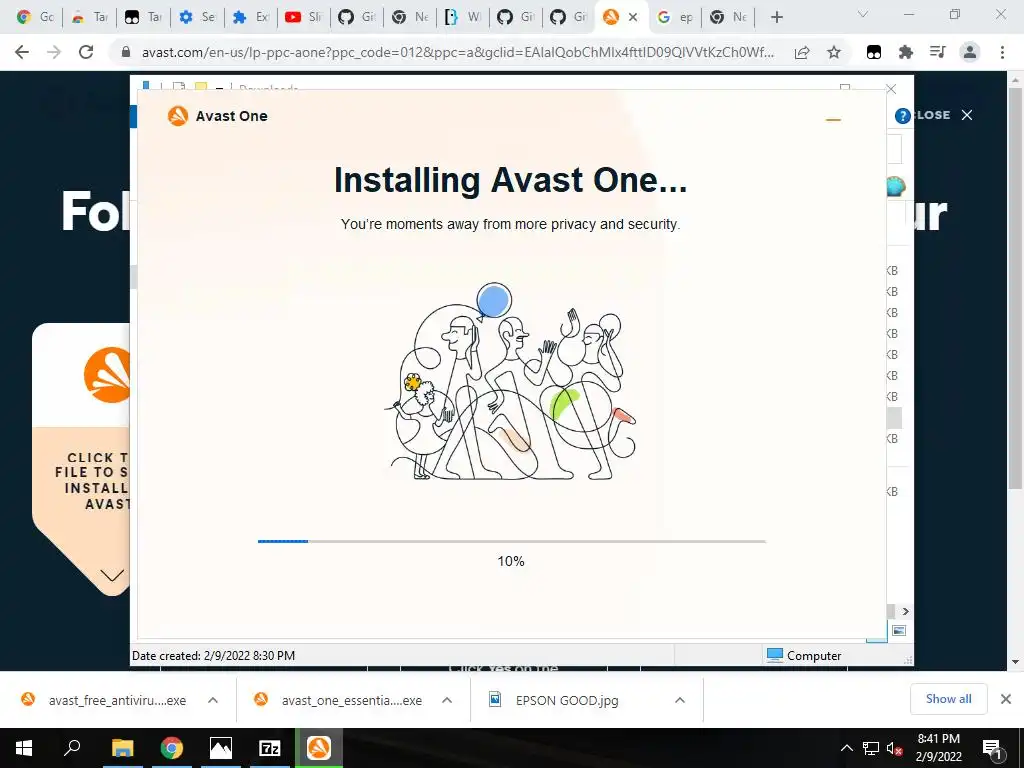
Task: Minimize the Avast One installer window
Action: (833, 120)
